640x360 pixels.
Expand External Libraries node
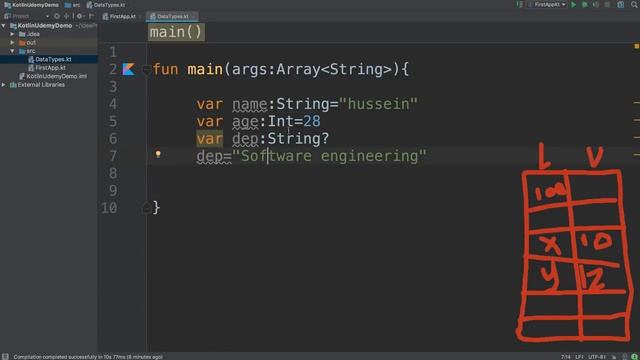pyautogui.click(x=4, y=85)
